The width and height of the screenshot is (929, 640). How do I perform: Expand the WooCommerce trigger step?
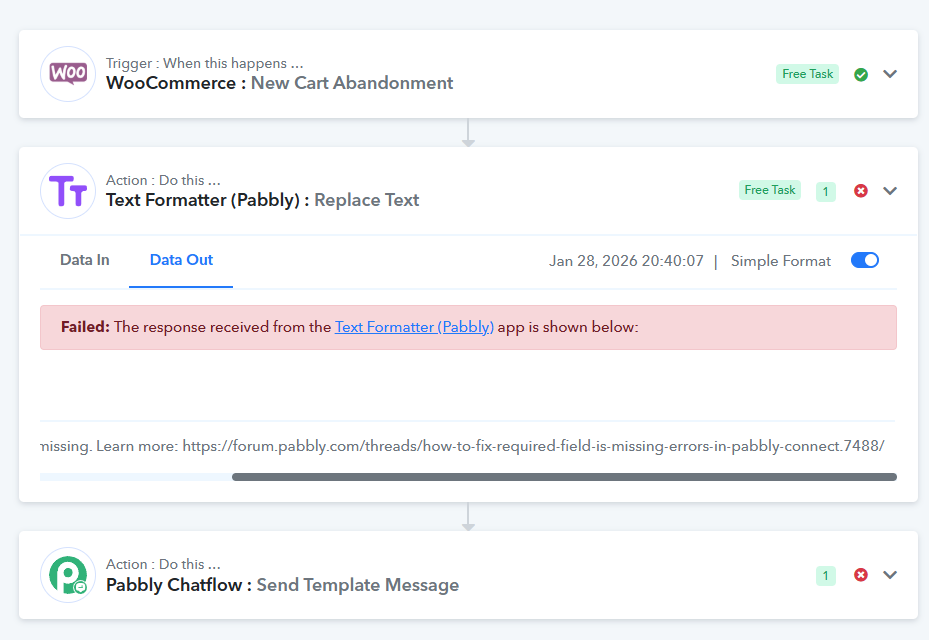891,74
